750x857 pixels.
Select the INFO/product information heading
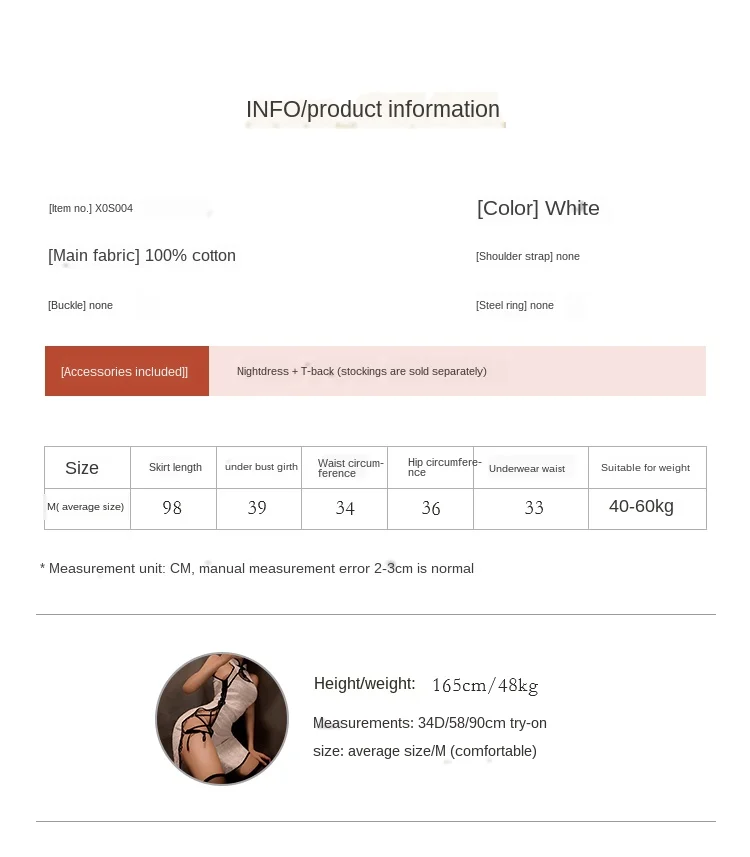(x=373, y=109)
